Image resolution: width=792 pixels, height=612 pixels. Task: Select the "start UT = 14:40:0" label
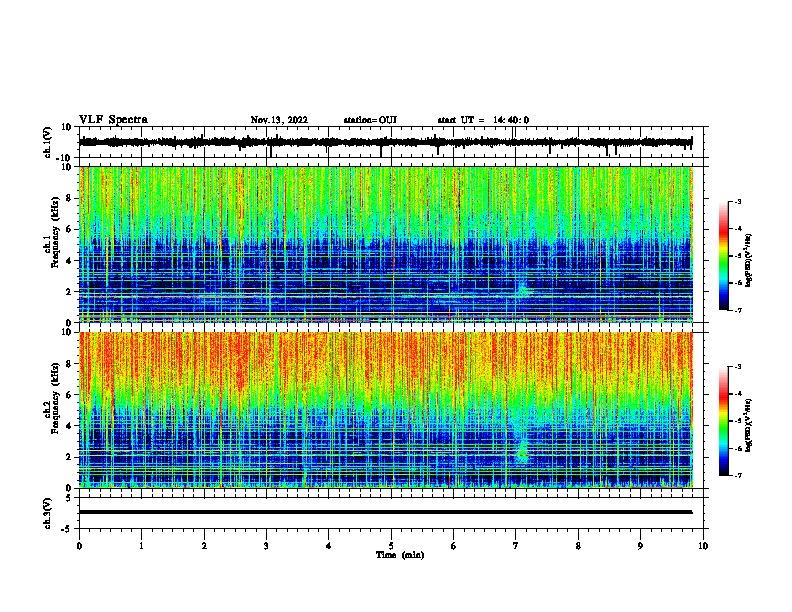point(483,120)
